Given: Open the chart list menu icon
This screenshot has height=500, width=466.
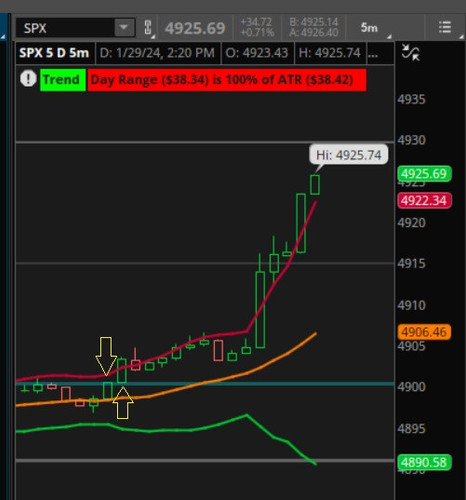Looking at the screenshot, I should click(444, 28).
